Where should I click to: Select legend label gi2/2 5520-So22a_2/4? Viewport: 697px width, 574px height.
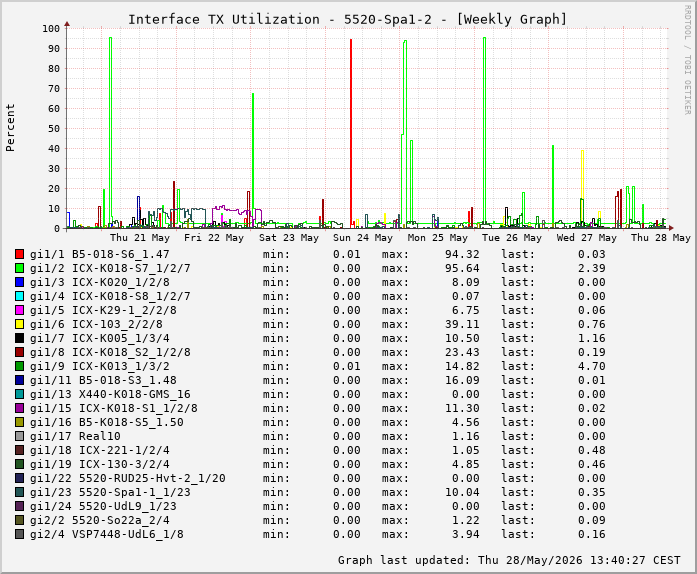(x=100, y=520)
